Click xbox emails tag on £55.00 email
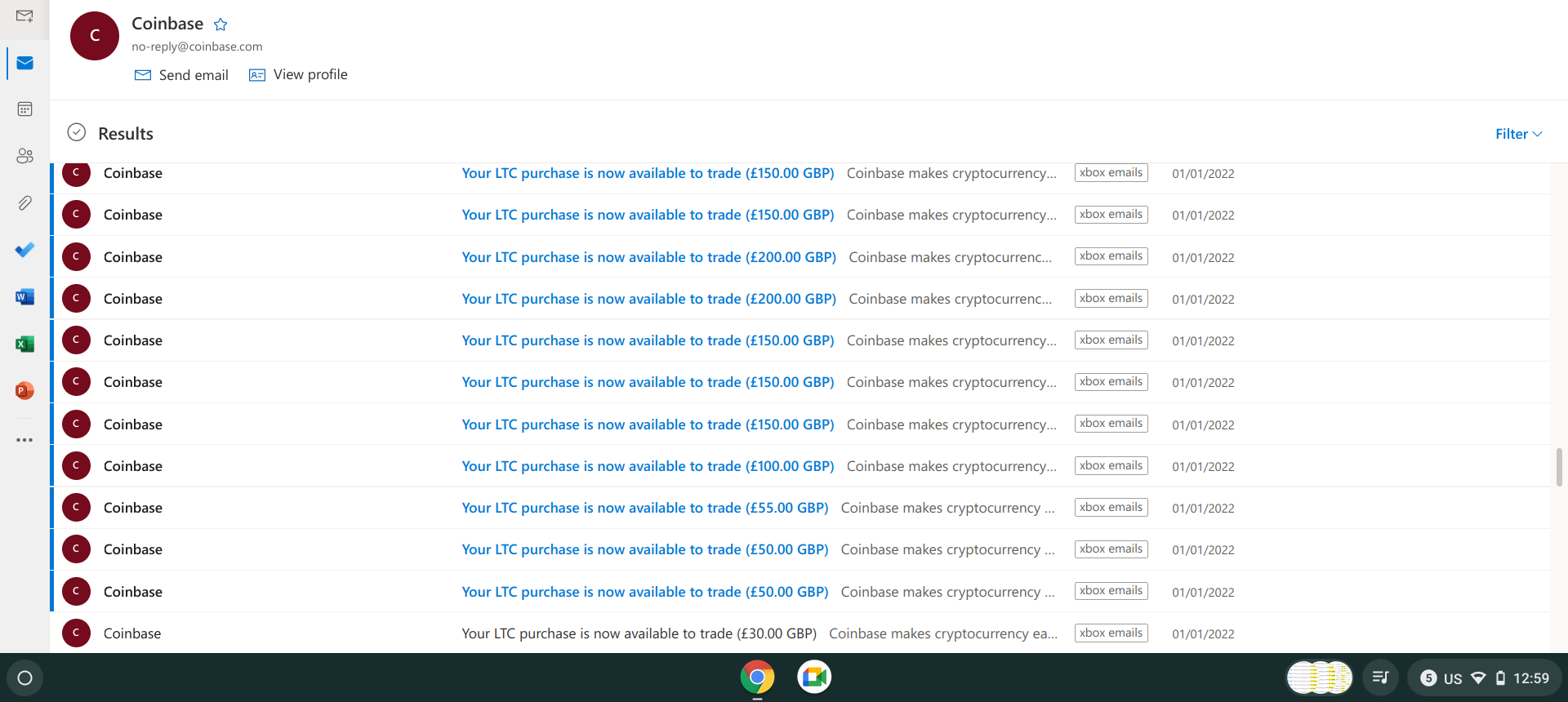Screen dimensions: 1568x702 tap(1111, 508)
